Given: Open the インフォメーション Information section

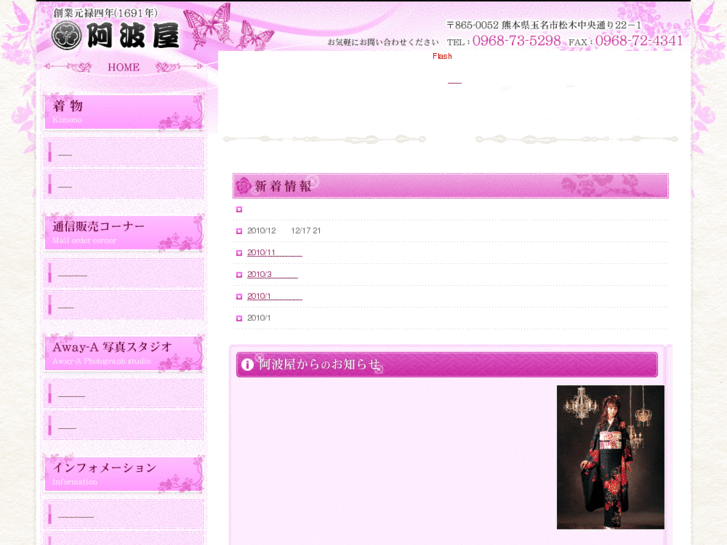Looking at the screenshot, I should [124, 474].
